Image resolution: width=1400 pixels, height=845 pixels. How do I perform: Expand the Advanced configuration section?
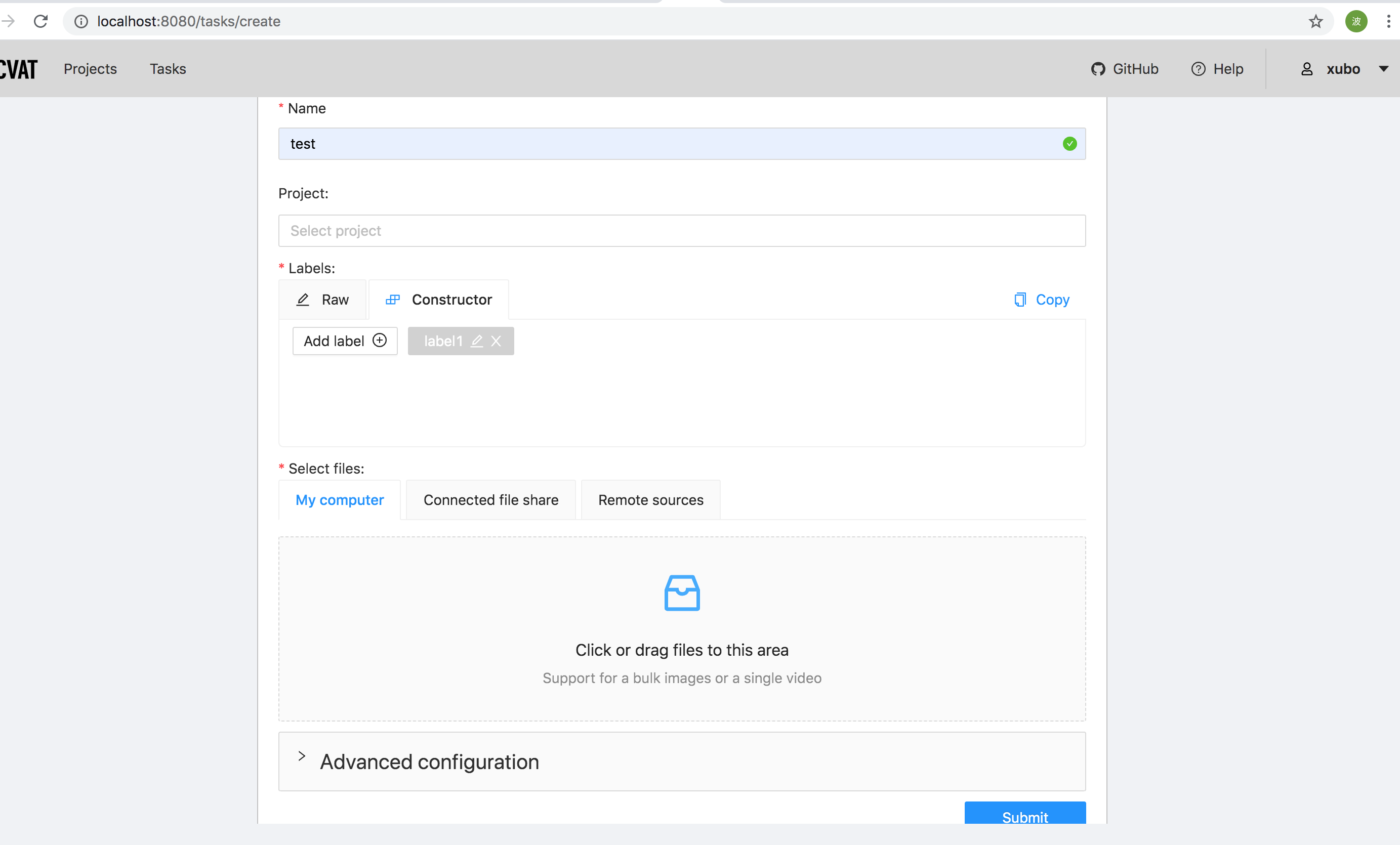coord(429,762)
